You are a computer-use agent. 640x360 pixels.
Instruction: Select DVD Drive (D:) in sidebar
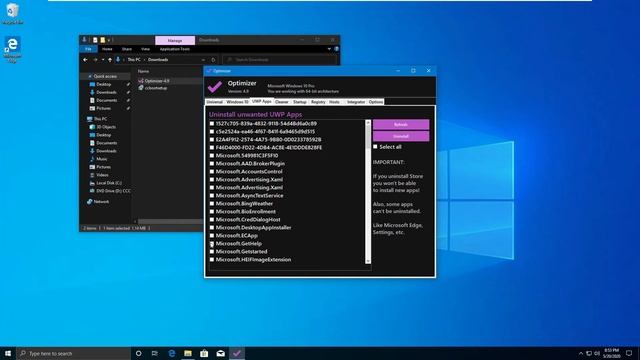(113, 191)
